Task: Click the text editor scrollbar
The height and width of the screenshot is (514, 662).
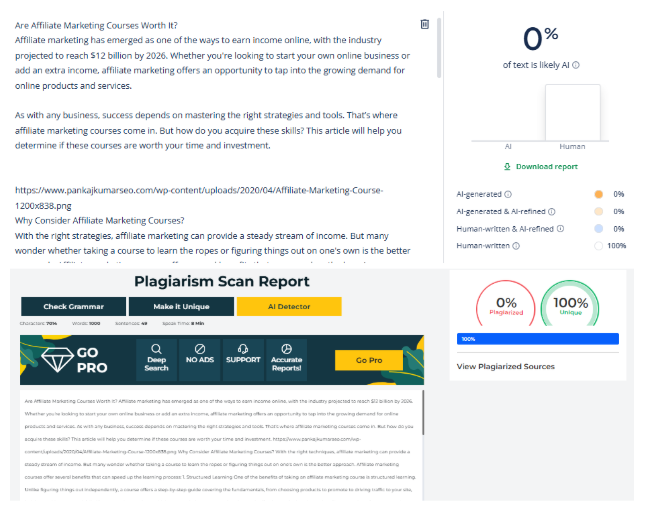Action: (x=439, y=48)
